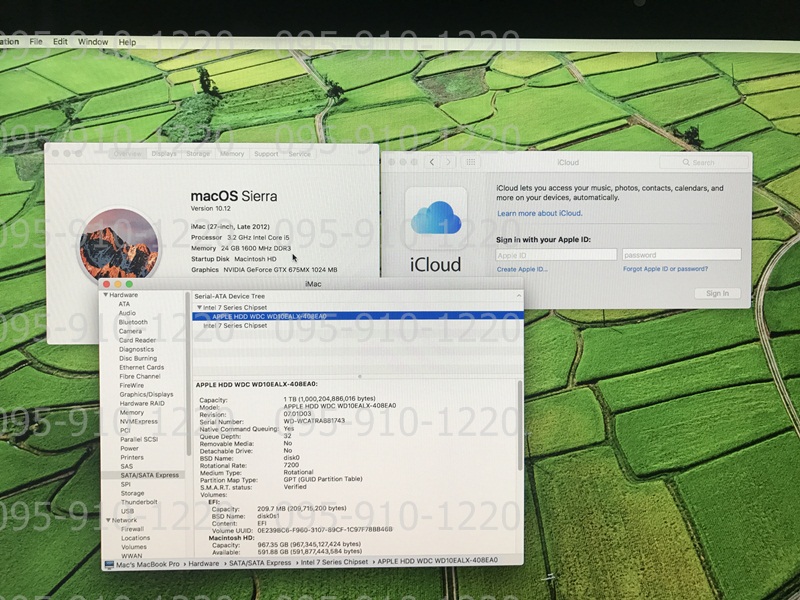Select Locations under Network
The height and width of the screenshot is (600, 800).
[x=136, y=538]
